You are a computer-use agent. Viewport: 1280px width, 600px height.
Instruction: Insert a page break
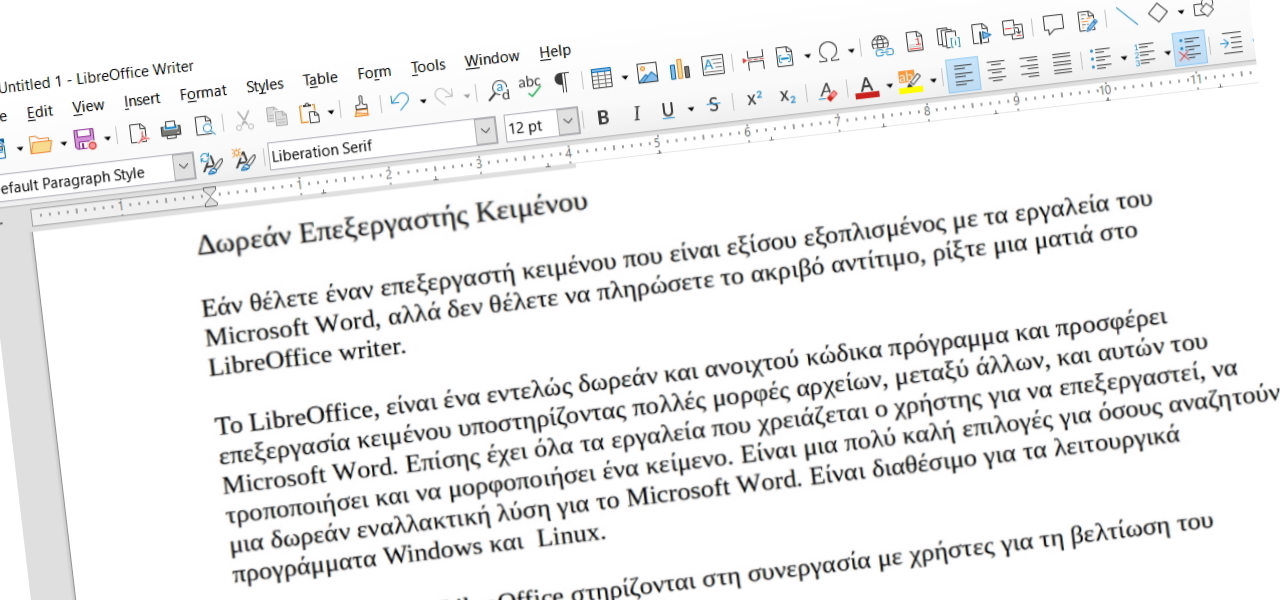(x=754, y=60)
